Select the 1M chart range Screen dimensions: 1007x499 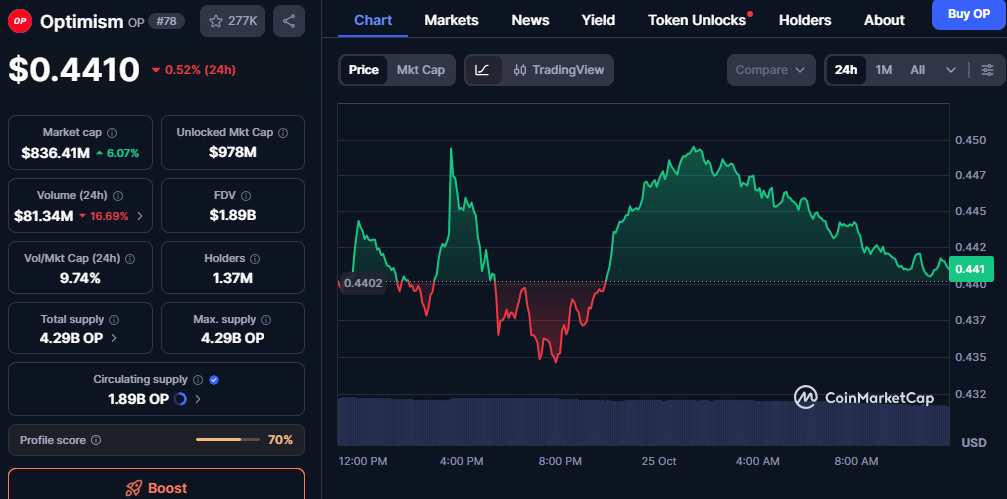(x=883, y=70)
